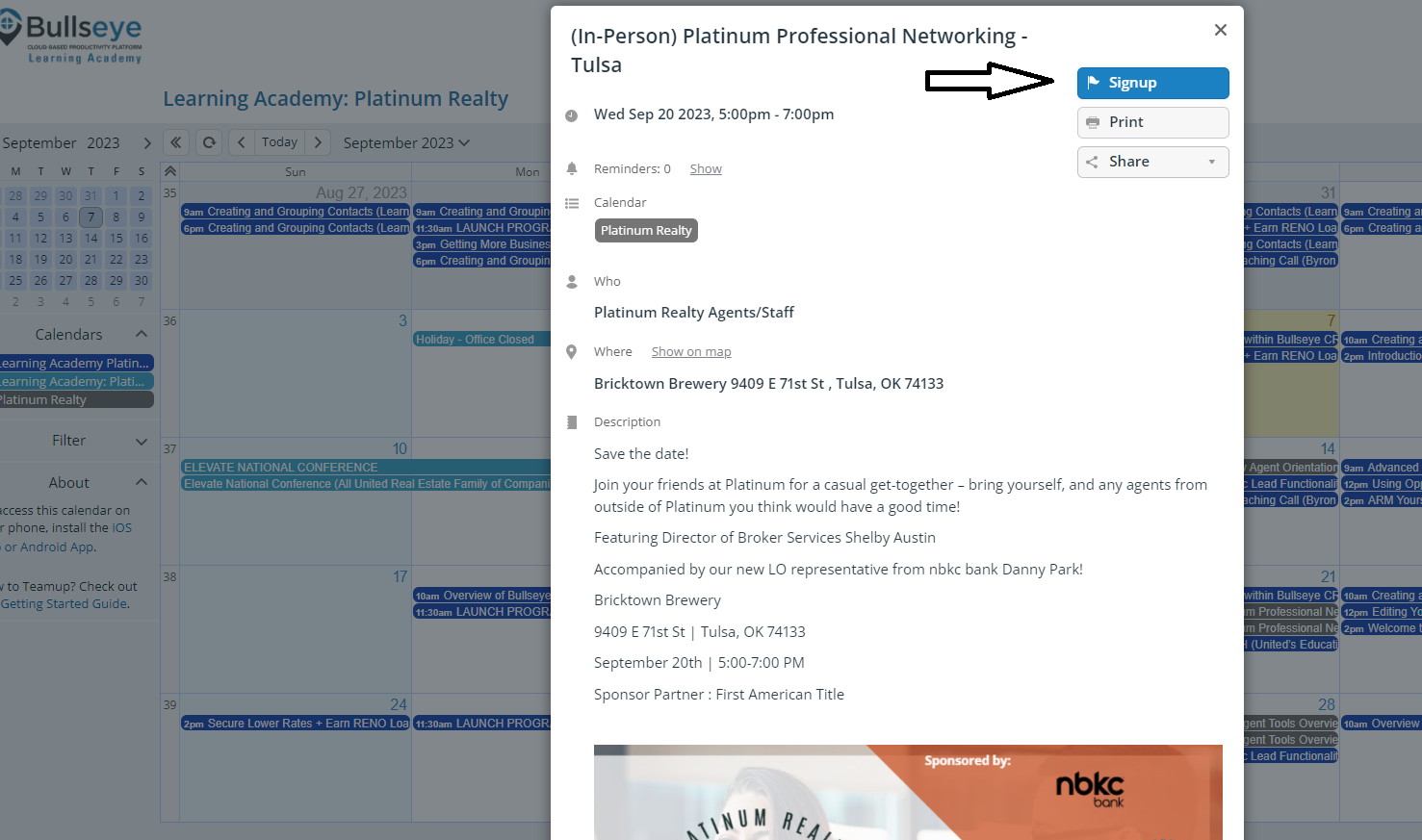Click the map pin icon next to Where
1422x840 pixels.
(571, 352)
